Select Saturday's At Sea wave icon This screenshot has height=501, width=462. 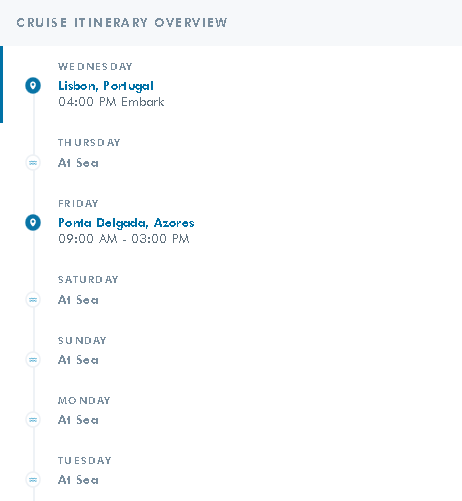pos(33,300)
